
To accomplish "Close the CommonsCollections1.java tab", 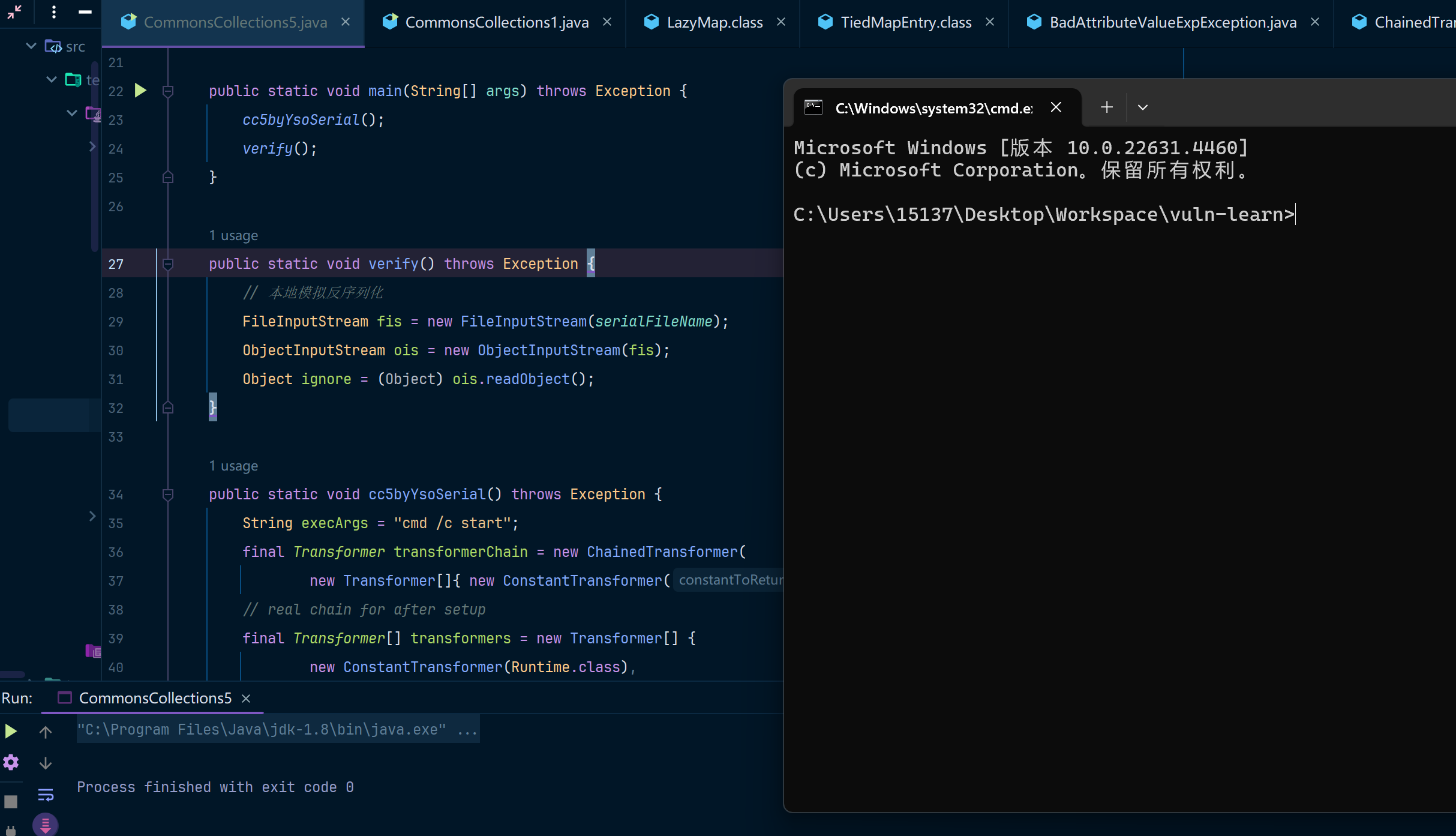I will tap(607, 22).
